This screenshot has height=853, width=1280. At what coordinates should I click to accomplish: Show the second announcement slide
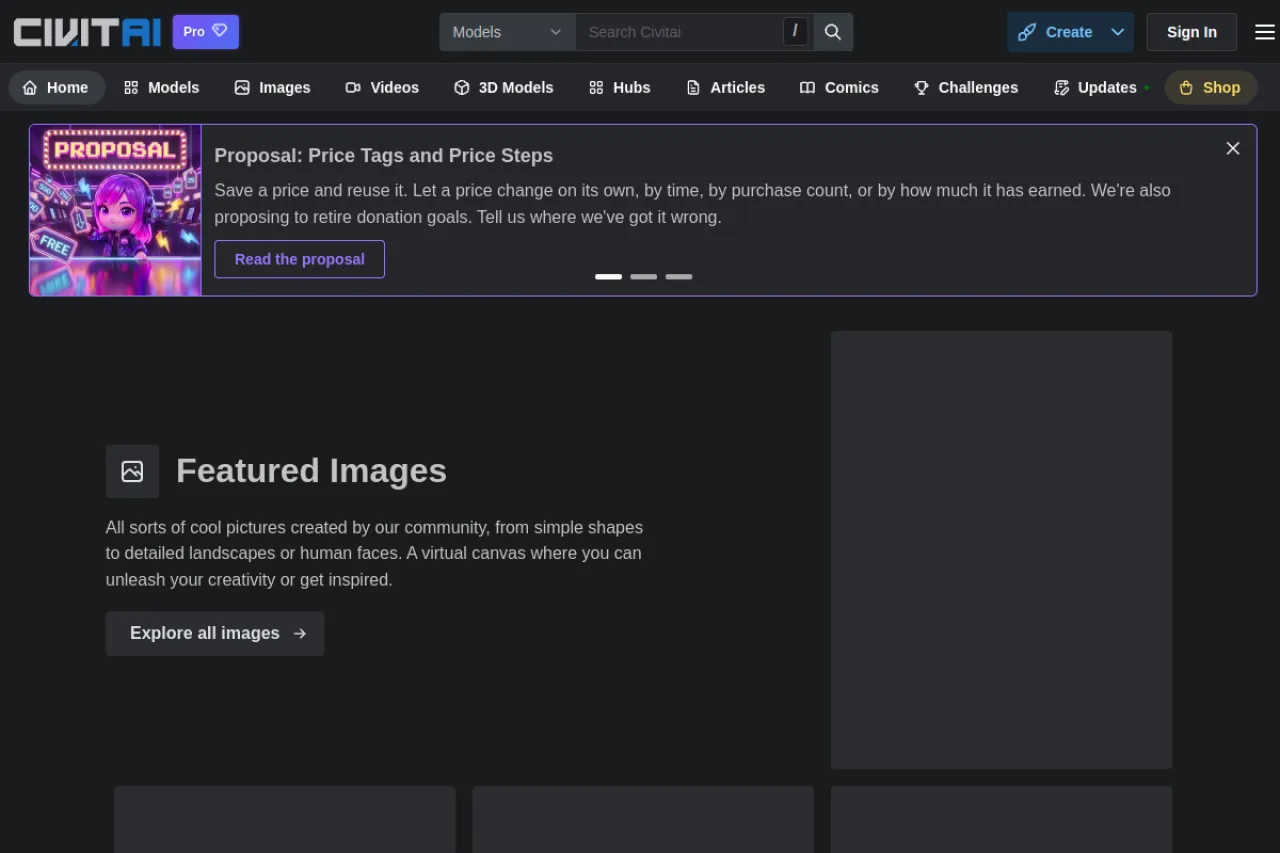pos(643,277)
